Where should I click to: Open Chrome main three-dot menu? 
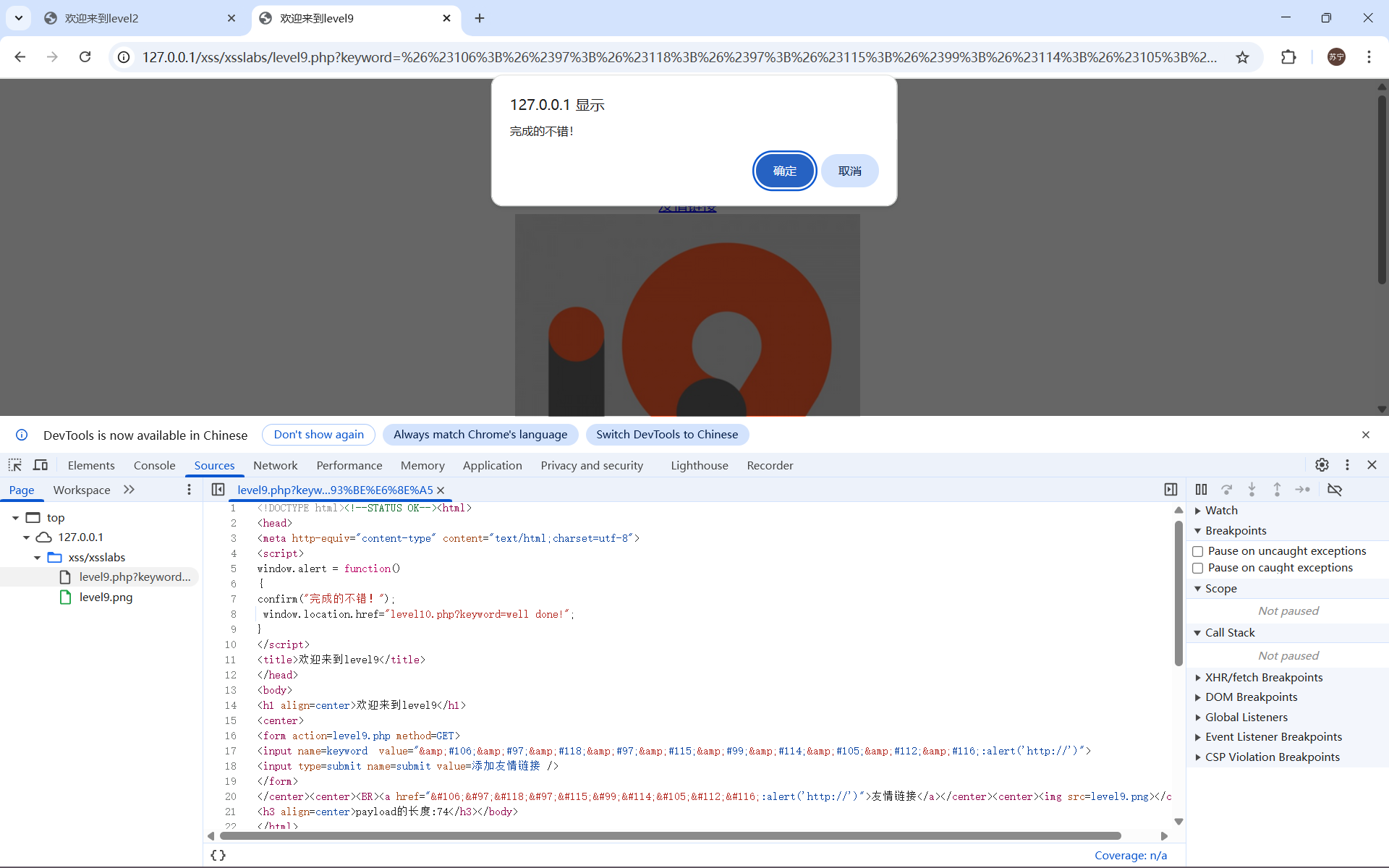1369,57
